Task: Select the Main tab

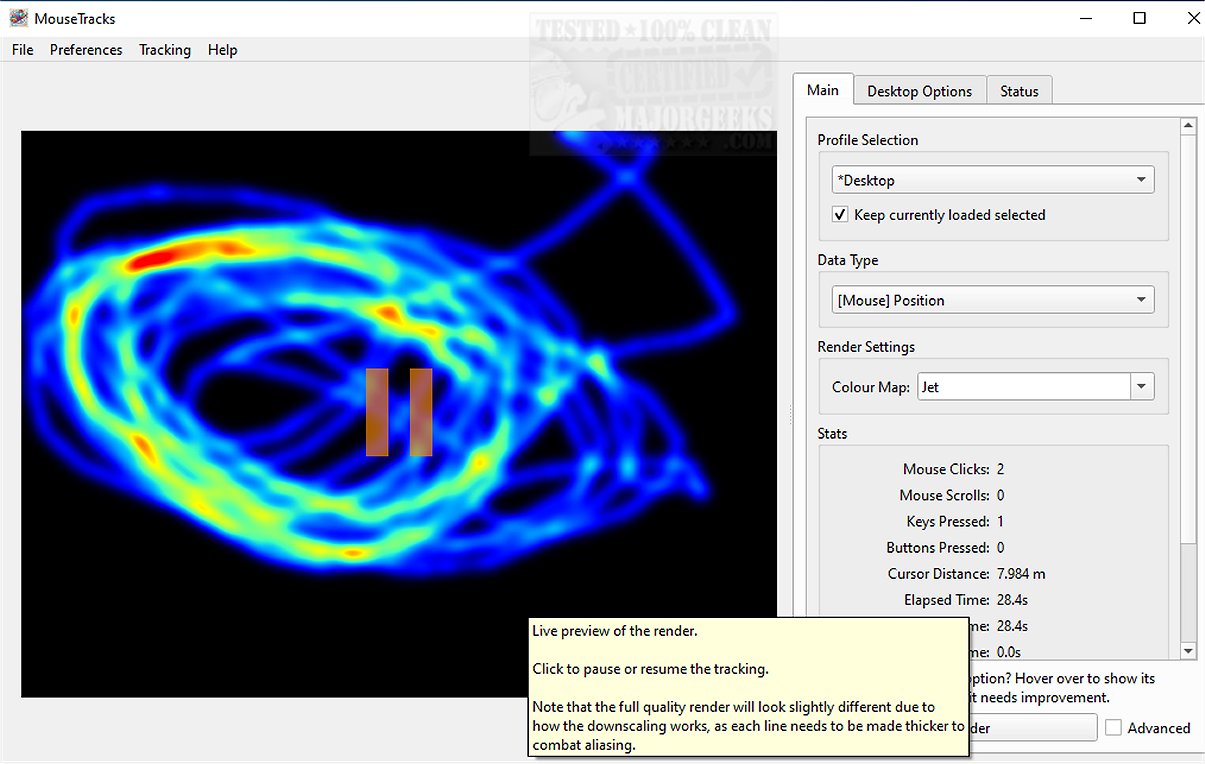Action: click(x=823, y=90)
